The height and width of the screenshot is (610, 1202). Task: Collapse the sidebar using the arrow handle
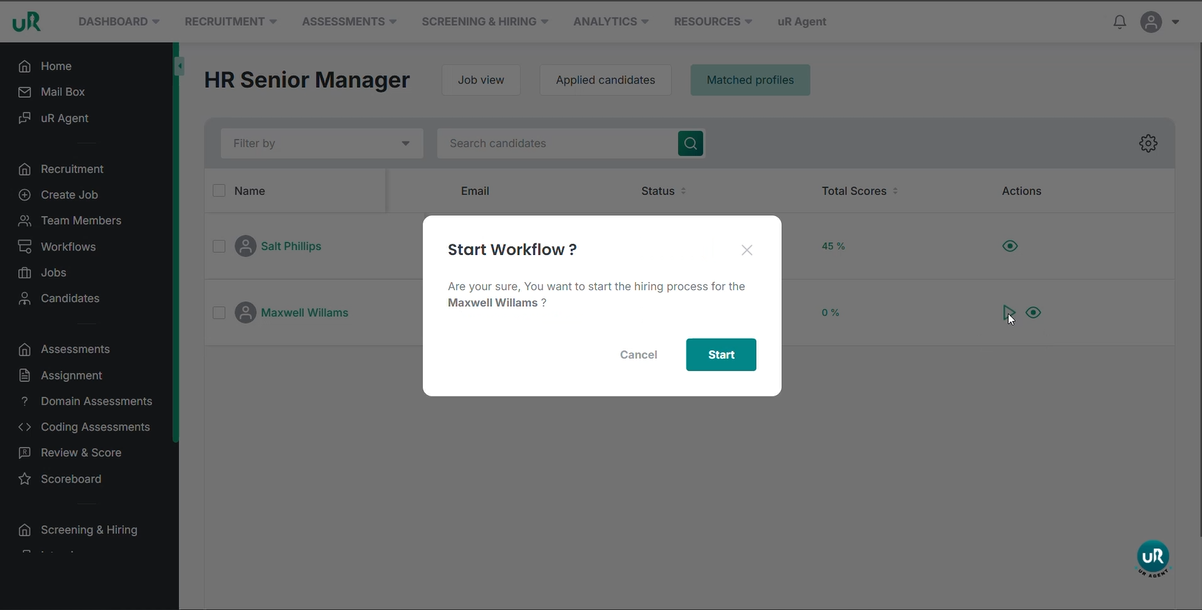coord(179,67)
